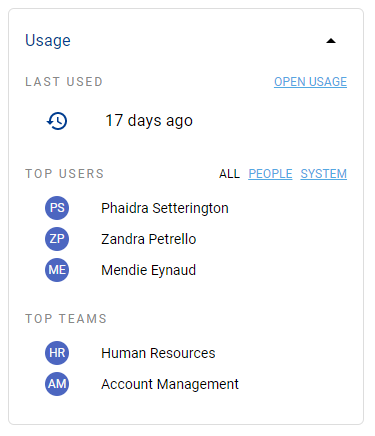Switch to PEOPLE top users filter

(270, 174)
